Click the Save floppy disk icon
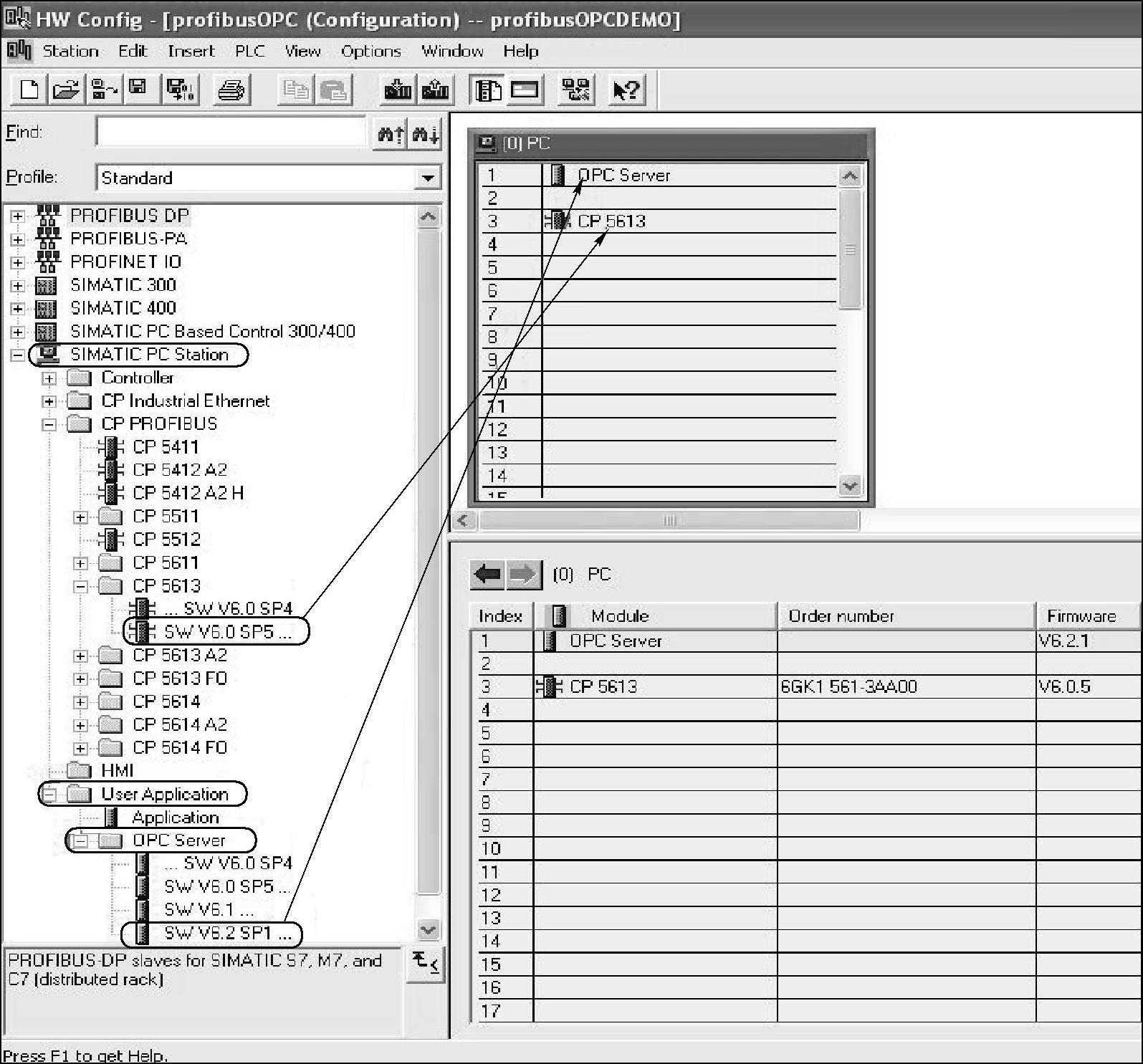The image size is (1143, 1064). pos(140,90)
